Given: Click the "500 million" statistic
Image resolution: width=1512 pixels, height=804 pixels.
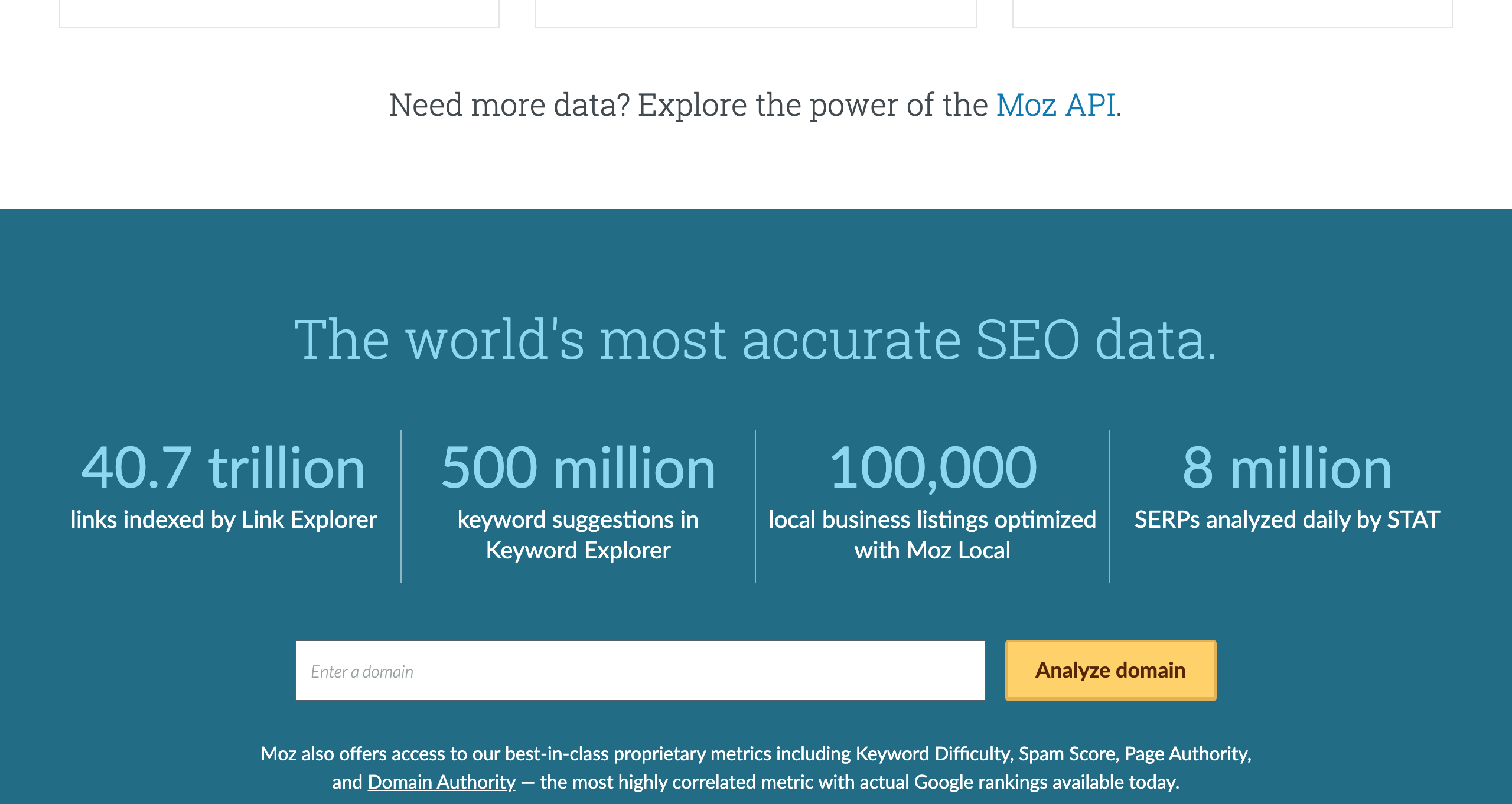Looking at the screenshot, I should [578, 468].
